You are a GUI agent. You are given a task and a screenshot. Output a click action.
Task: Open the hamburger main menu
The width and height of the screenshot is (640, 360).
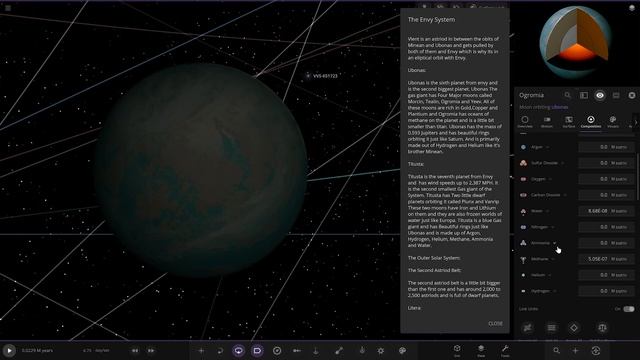[x=8, y=8]
